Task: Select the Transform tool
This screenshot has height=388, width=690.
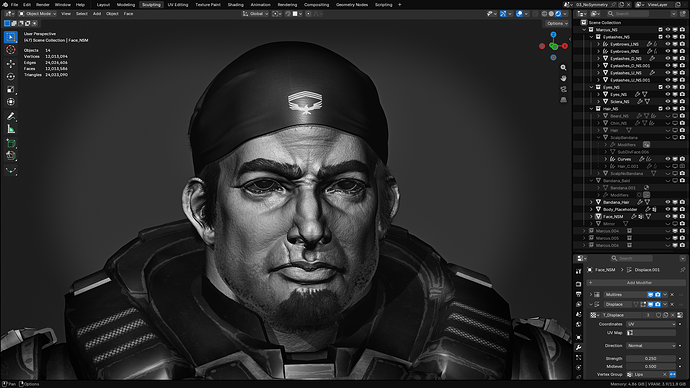Action: tap(11, 102)
